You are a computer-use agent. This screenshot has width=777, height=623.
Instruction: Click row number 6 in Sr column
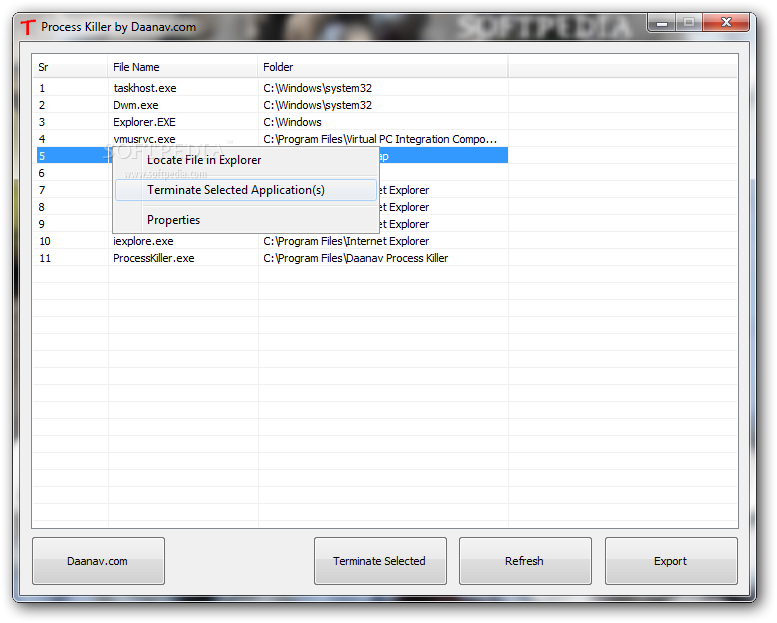pos(42,173)
